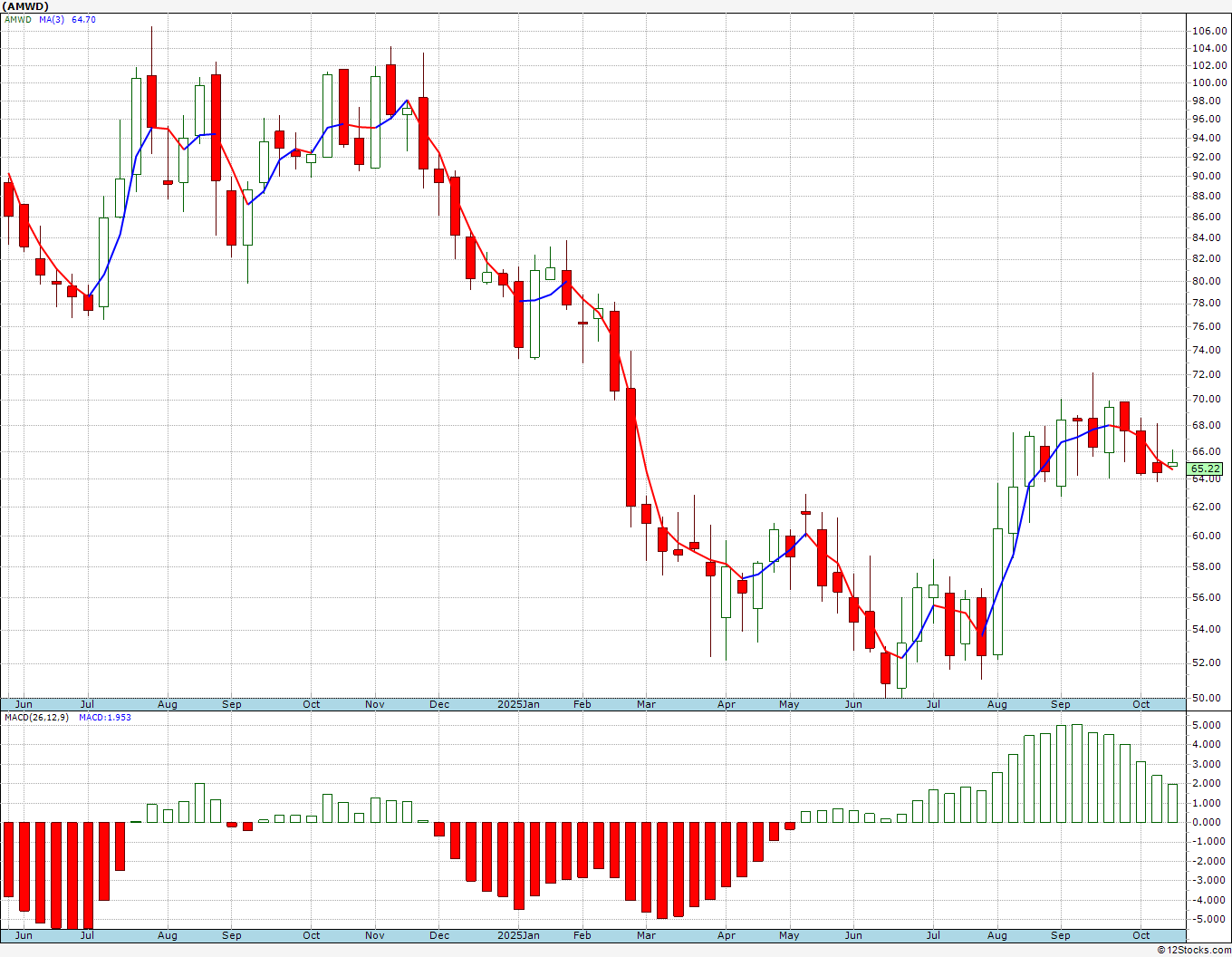
Task: Click the 90.00 price axis label
Action: pyautogui.click(x=1209, y=176)
